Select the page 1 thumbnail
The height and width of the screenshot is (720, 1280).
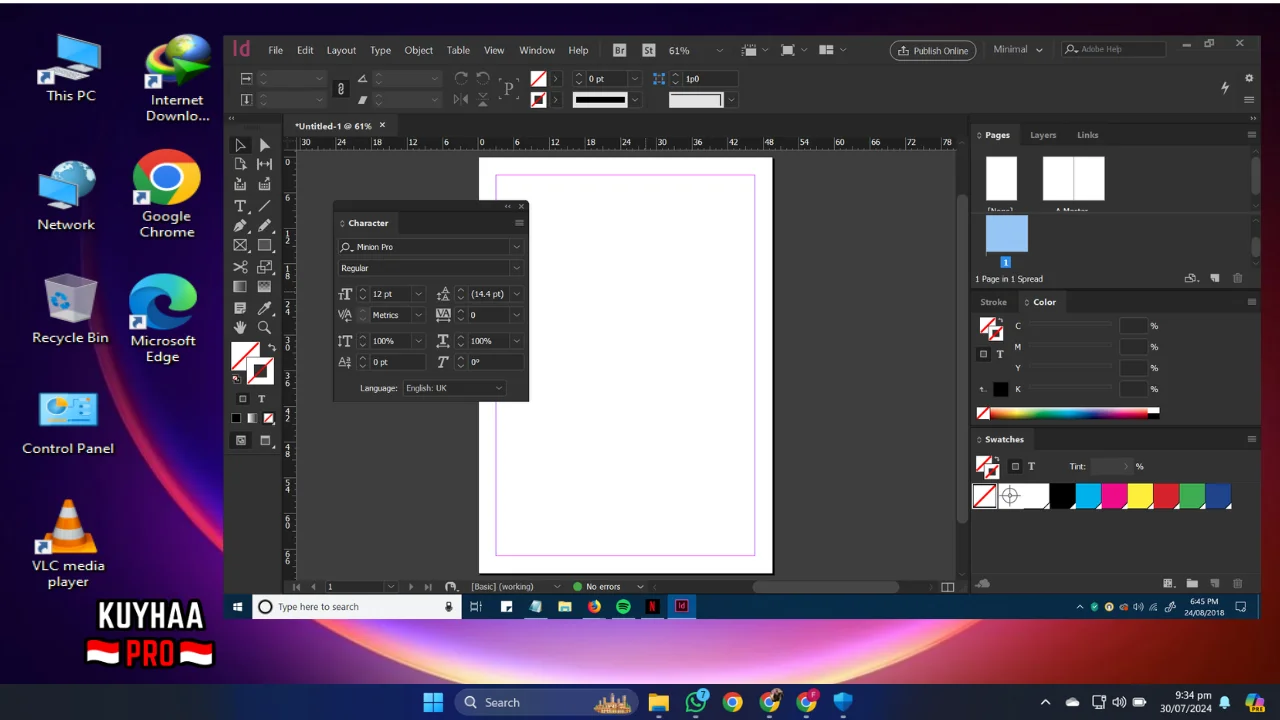coord(1006,235)
